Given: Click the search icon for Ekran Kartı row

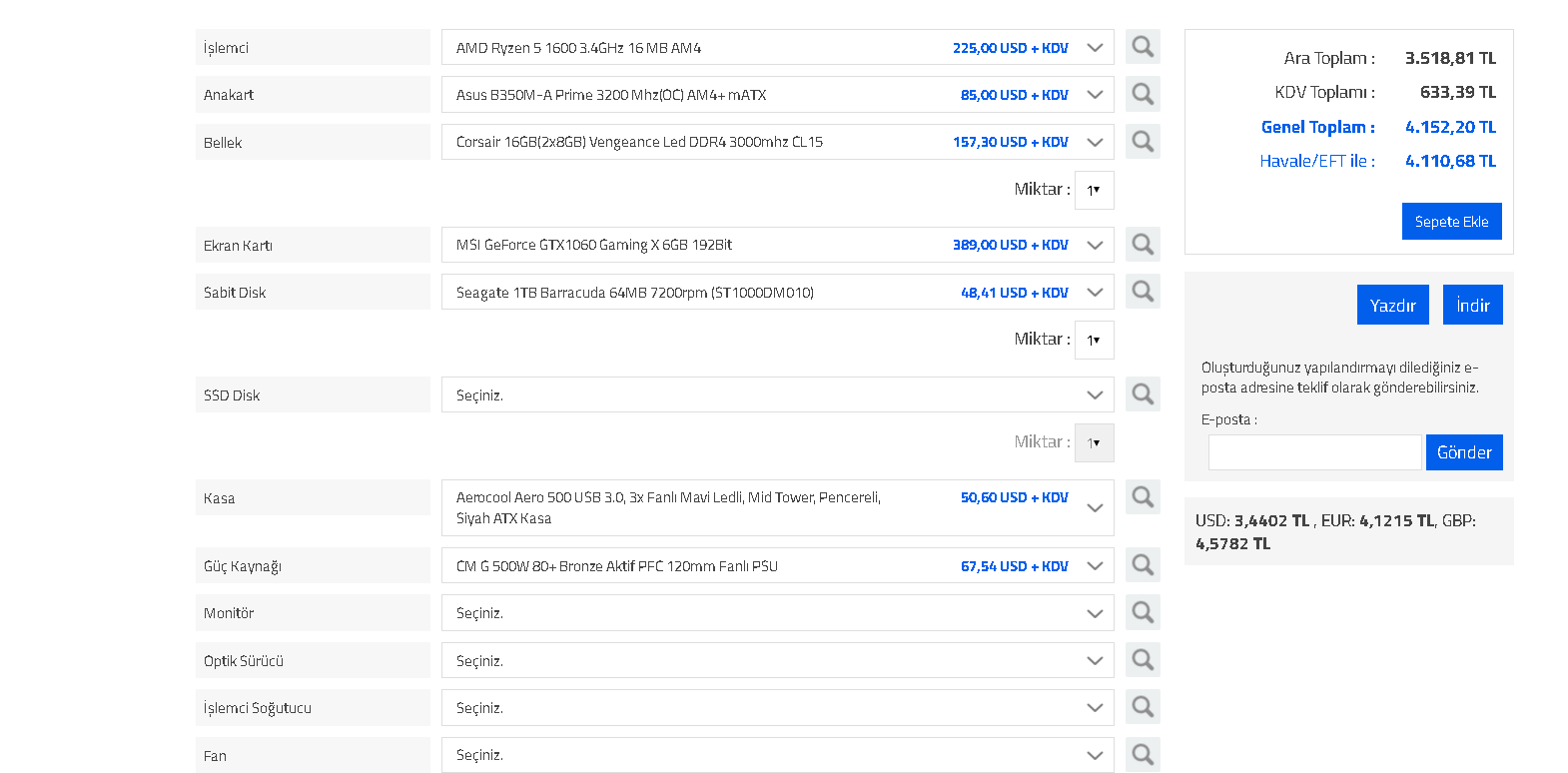Looking at the screenshot, I should click(1143, 244).
